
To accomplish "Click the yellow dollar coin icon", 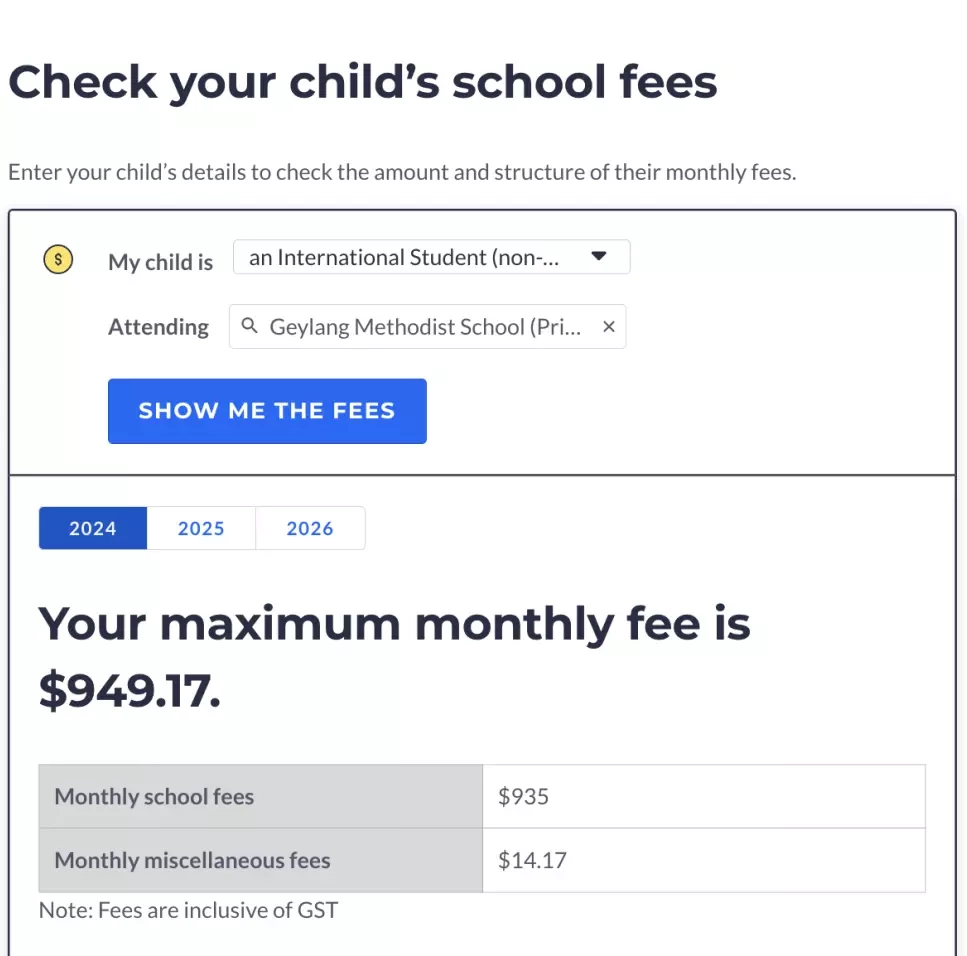I will (x=58, y=259).
